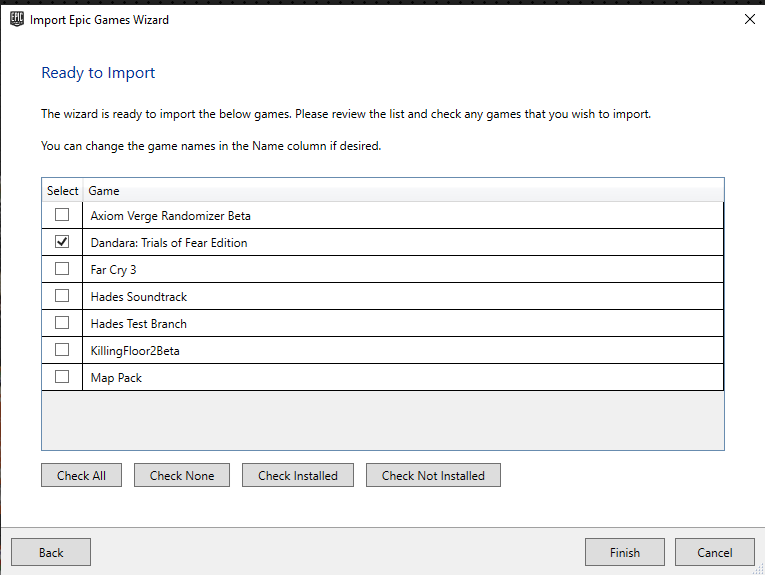The width and height of the screenshot is (765, 575).
Task: Click the 'Hades Soundtrack' name cell
Action: point(403,297)
